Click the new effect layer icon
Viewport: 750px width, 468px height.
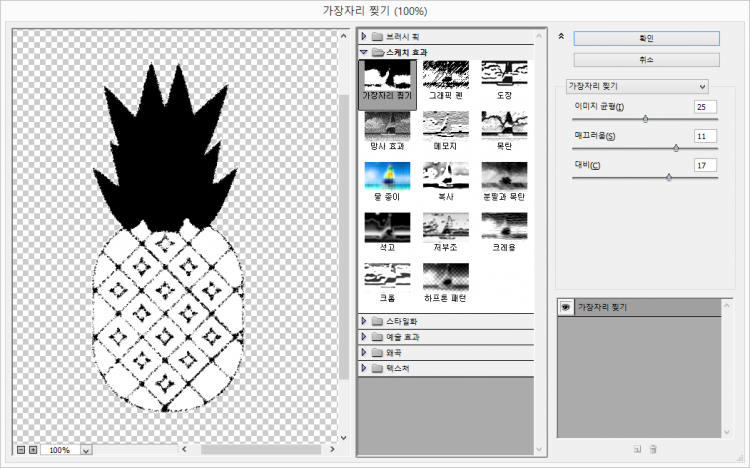coord(637,449)
